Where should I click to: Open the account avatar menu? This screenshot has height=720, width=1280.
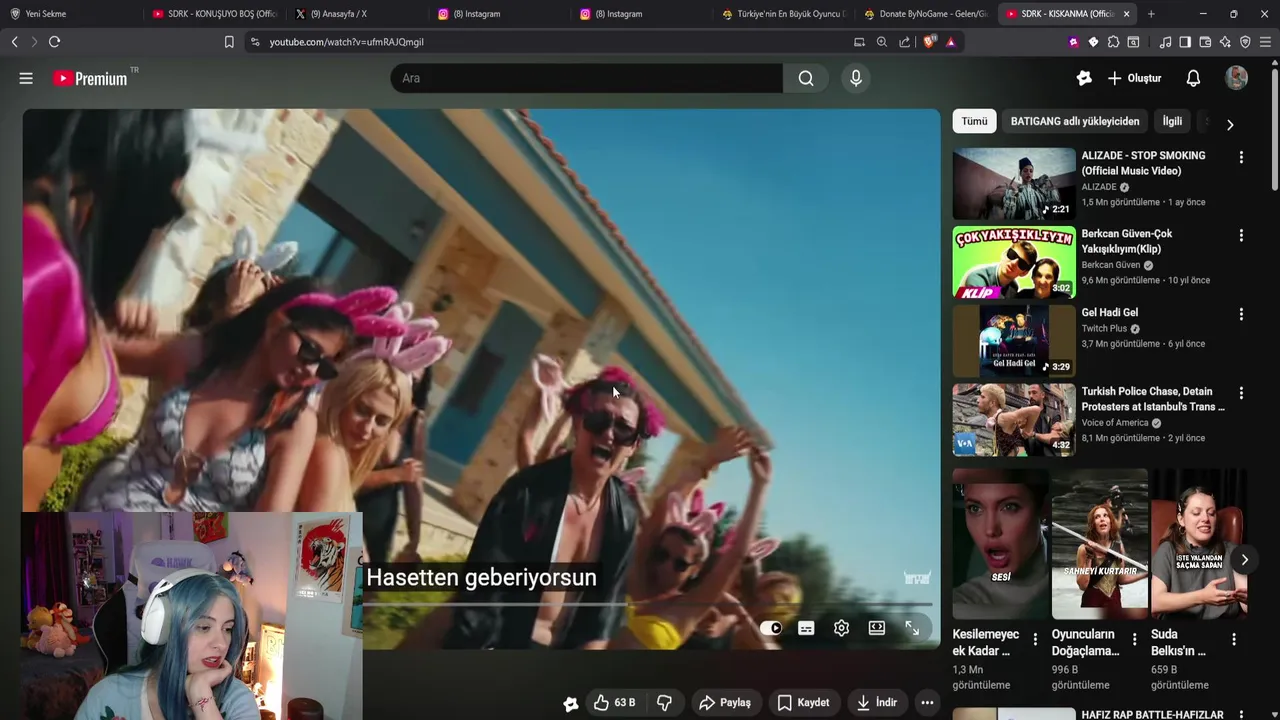click(x=1237, y=78)
